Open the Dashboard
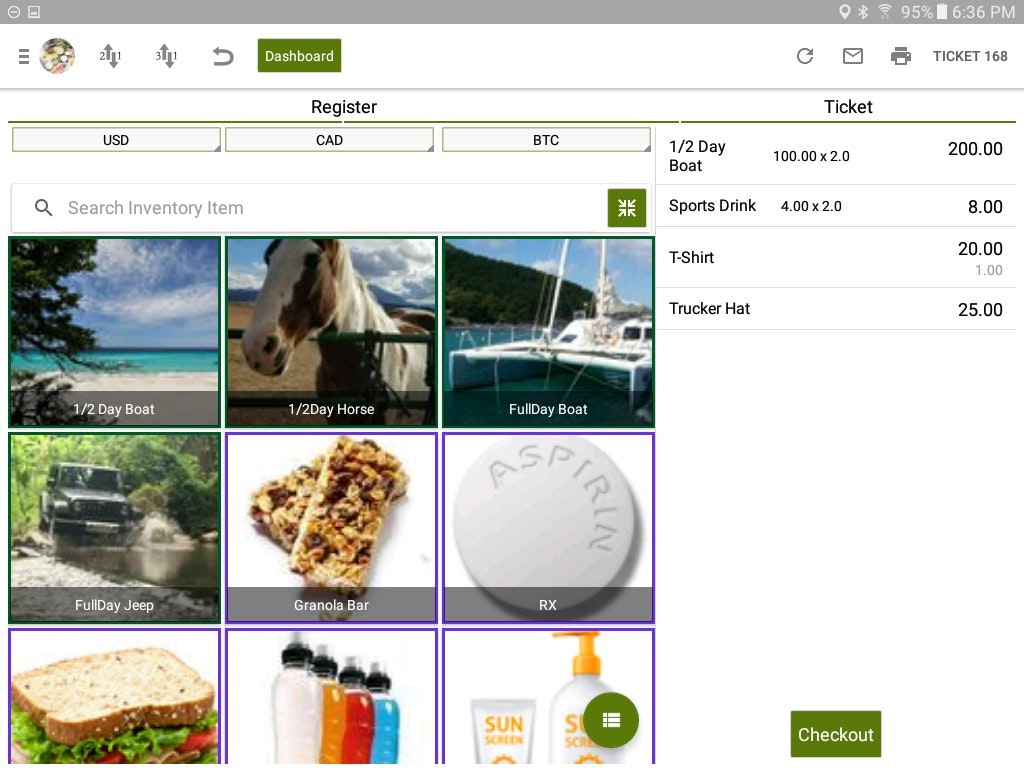1024x768 pixels. click(x=299, y=56)
